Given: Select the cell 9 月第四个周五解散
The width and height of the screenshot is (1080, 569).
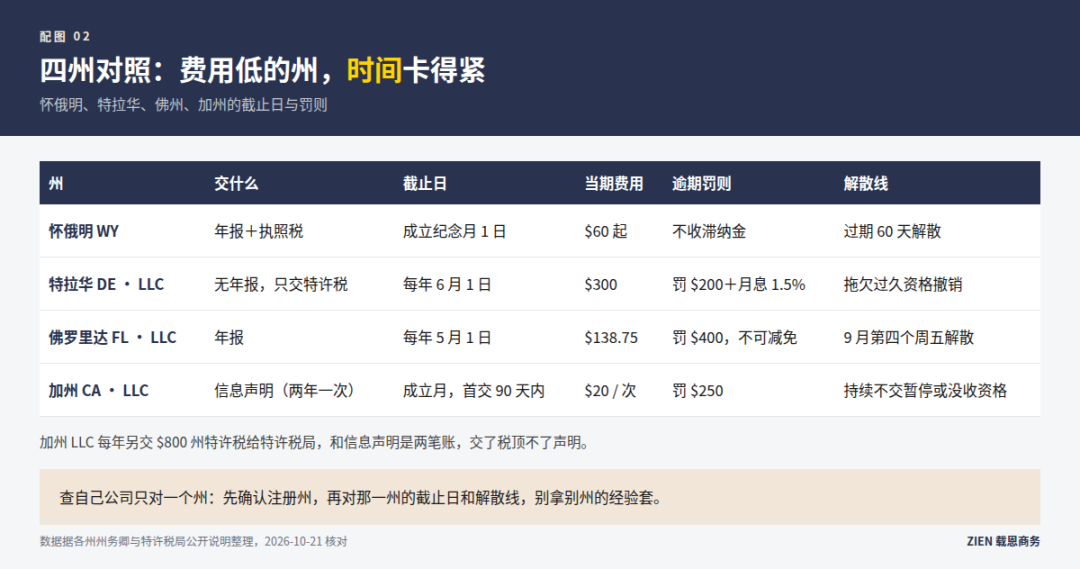Looking at the screenshot, I should (x=908, y=338).
